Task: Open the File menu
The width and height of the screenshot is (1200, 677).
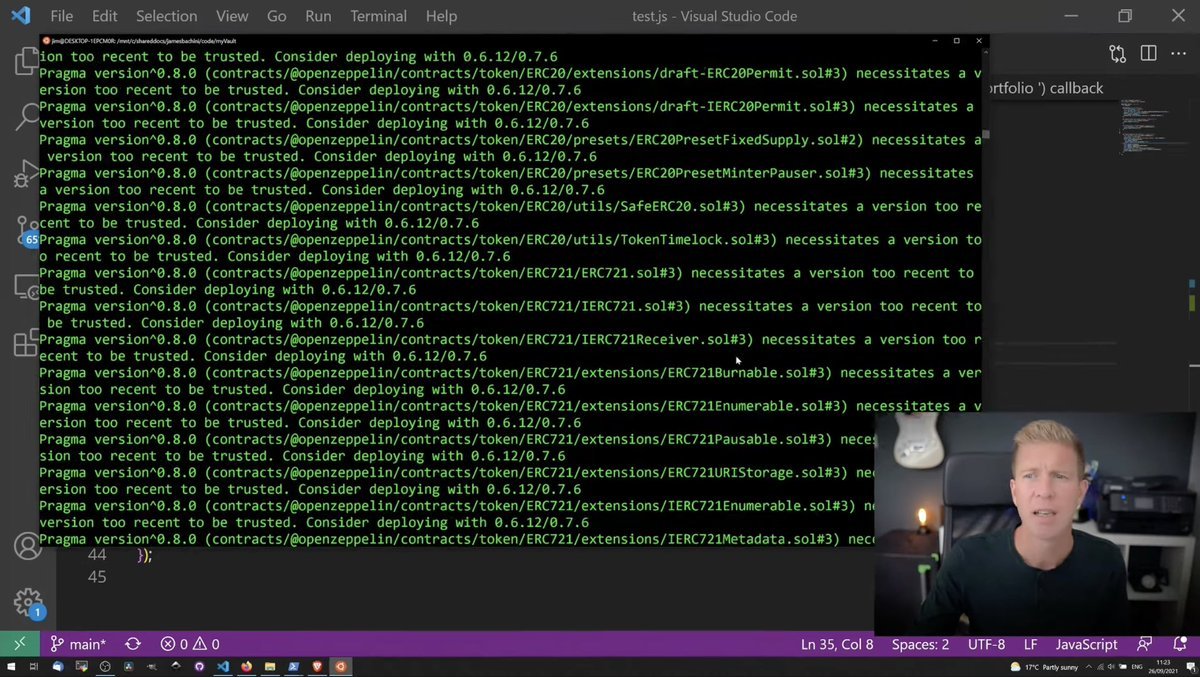Action: [x=61, y=16]
